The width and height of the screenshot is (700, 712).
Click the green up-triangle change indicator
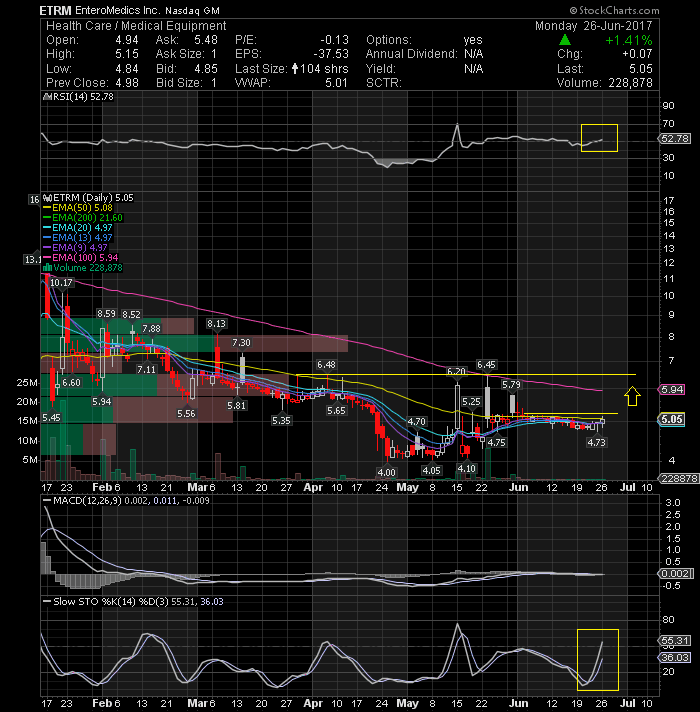[565, 40]
